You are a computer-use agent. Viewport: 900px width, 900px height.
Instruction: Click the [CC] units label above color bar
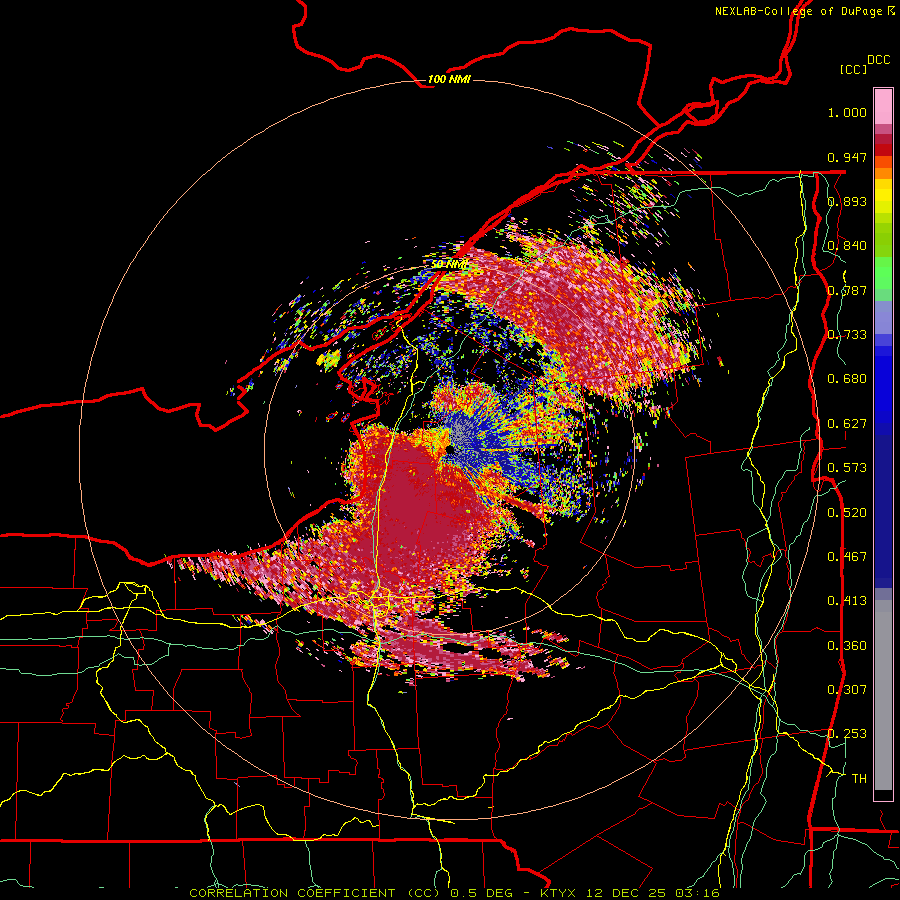[853, 69]
